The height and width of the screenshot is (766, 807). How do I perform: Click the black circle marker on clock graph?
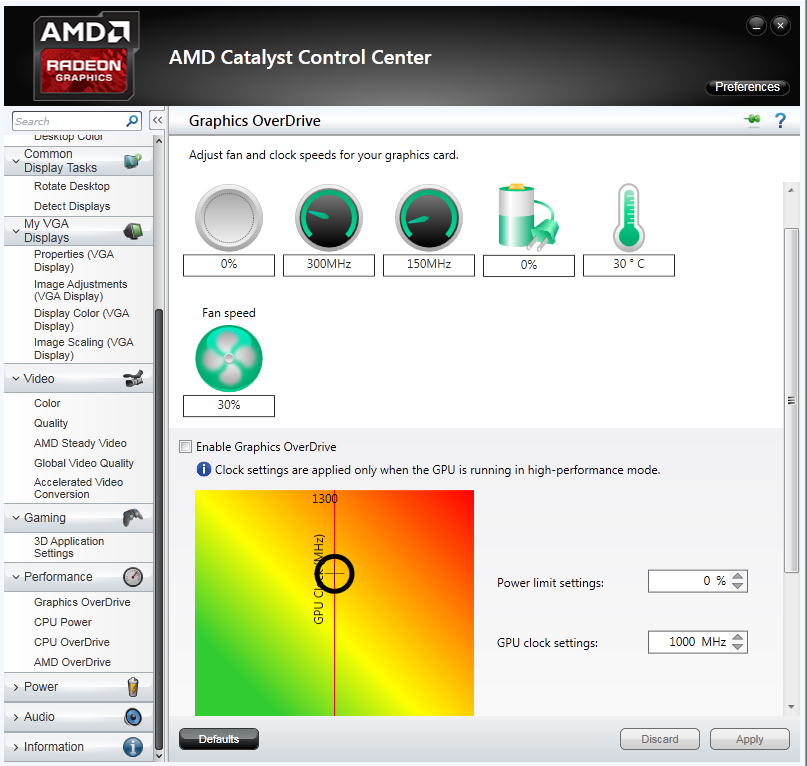[335, 573]
